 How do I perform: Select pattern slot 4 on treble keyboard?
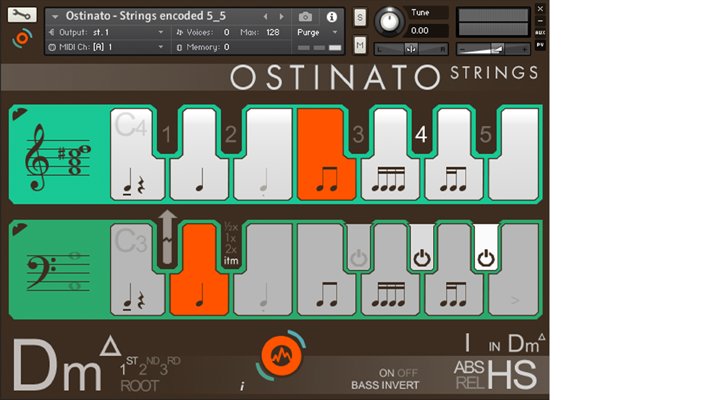tap(421, 133)
